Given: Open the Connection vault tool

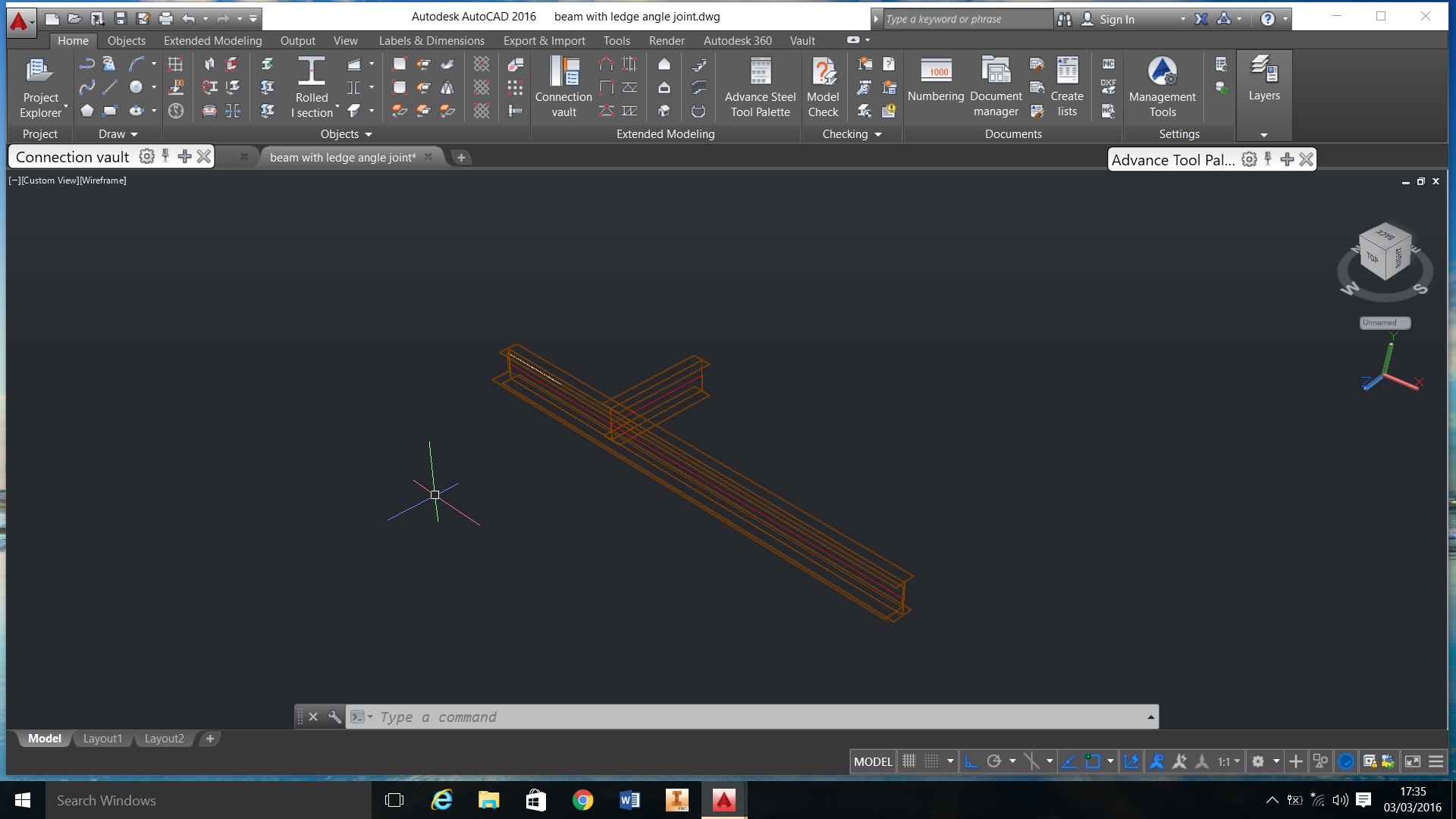Looking at the screenshot, I should tap(563, 87).
